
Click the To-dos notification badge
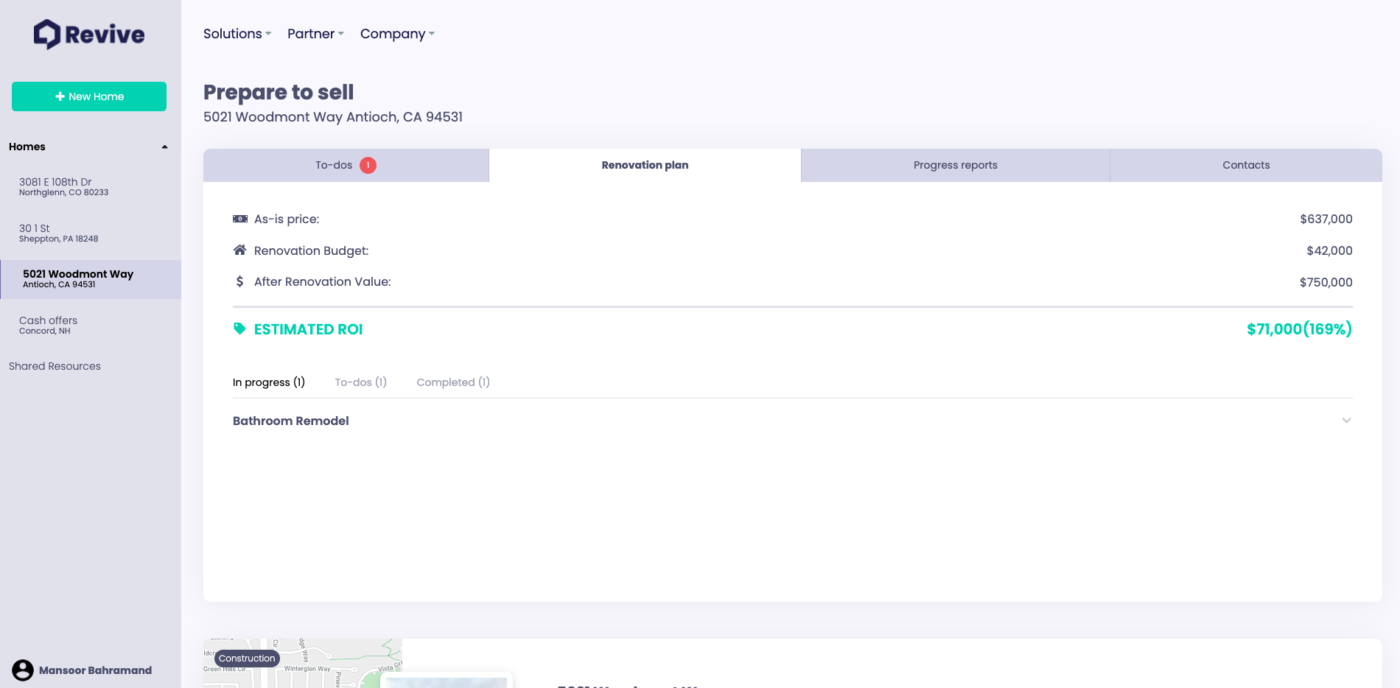367,164
